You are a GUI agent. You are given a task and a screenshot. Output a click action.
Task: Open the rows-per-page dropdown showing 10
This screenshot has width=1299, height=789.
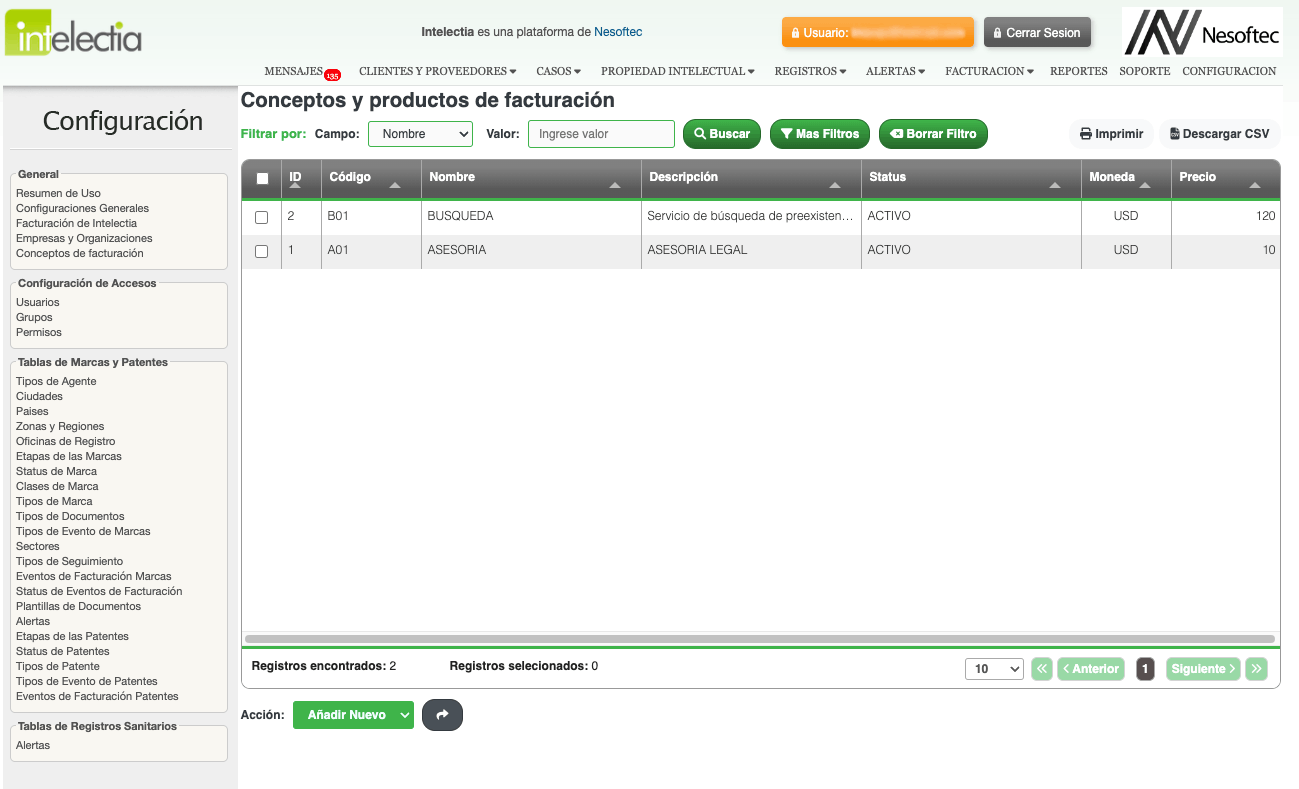pyautogui.click(x=993, y=669)
